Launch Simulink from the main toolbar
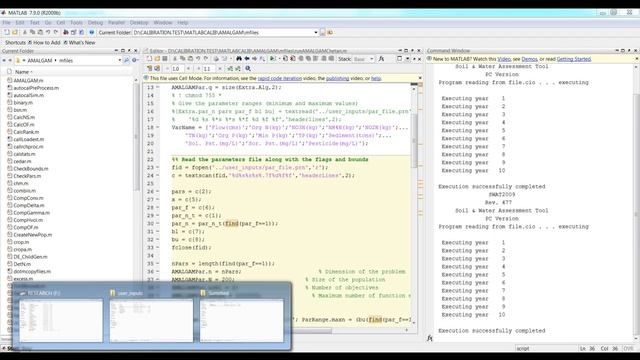The height and width of the screenshot is (360, 640). (x=66, y=32)
